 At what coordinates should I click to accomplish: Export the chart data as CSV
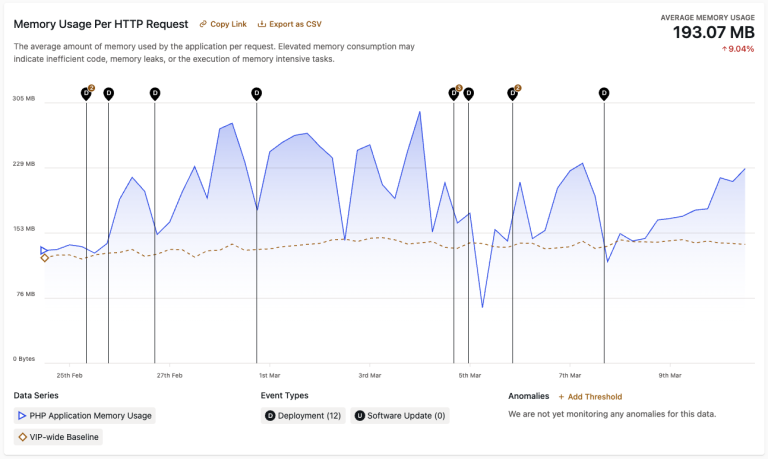[x=289, y=24]
